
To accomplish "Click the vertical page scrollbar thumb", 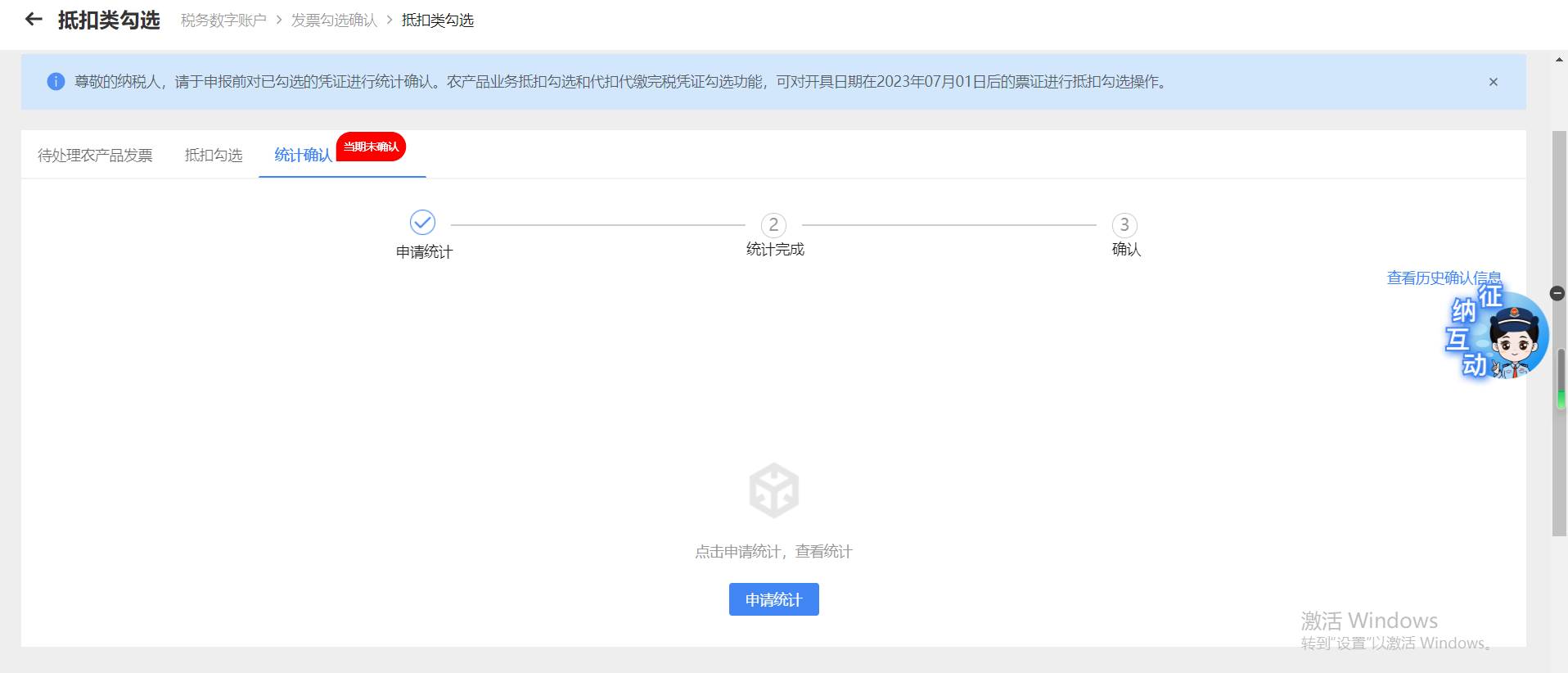I will pyautogui.click(x=1559, y=327).
